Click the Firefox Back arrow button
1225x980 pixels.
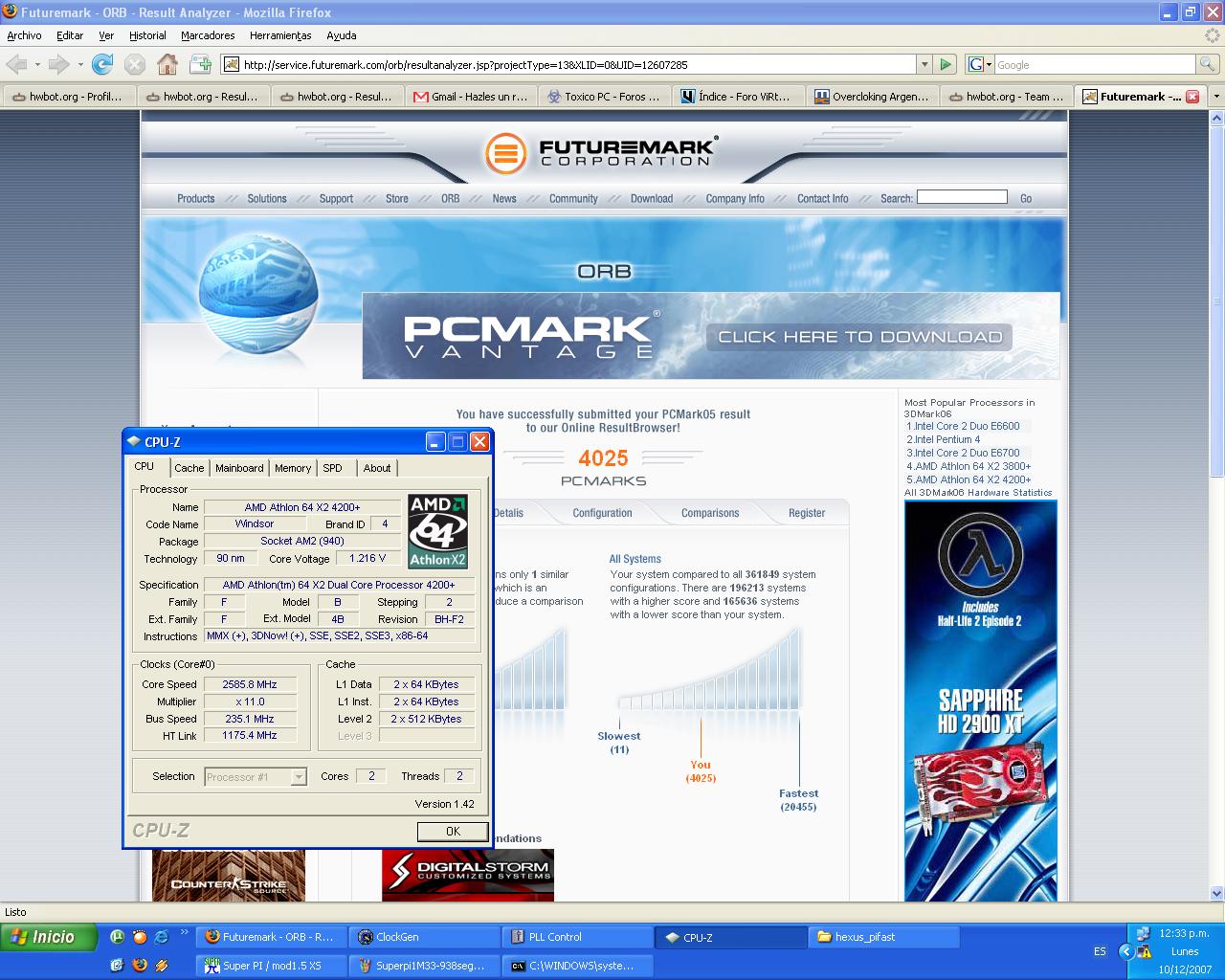pyautogui.click(x=16, y=64)
